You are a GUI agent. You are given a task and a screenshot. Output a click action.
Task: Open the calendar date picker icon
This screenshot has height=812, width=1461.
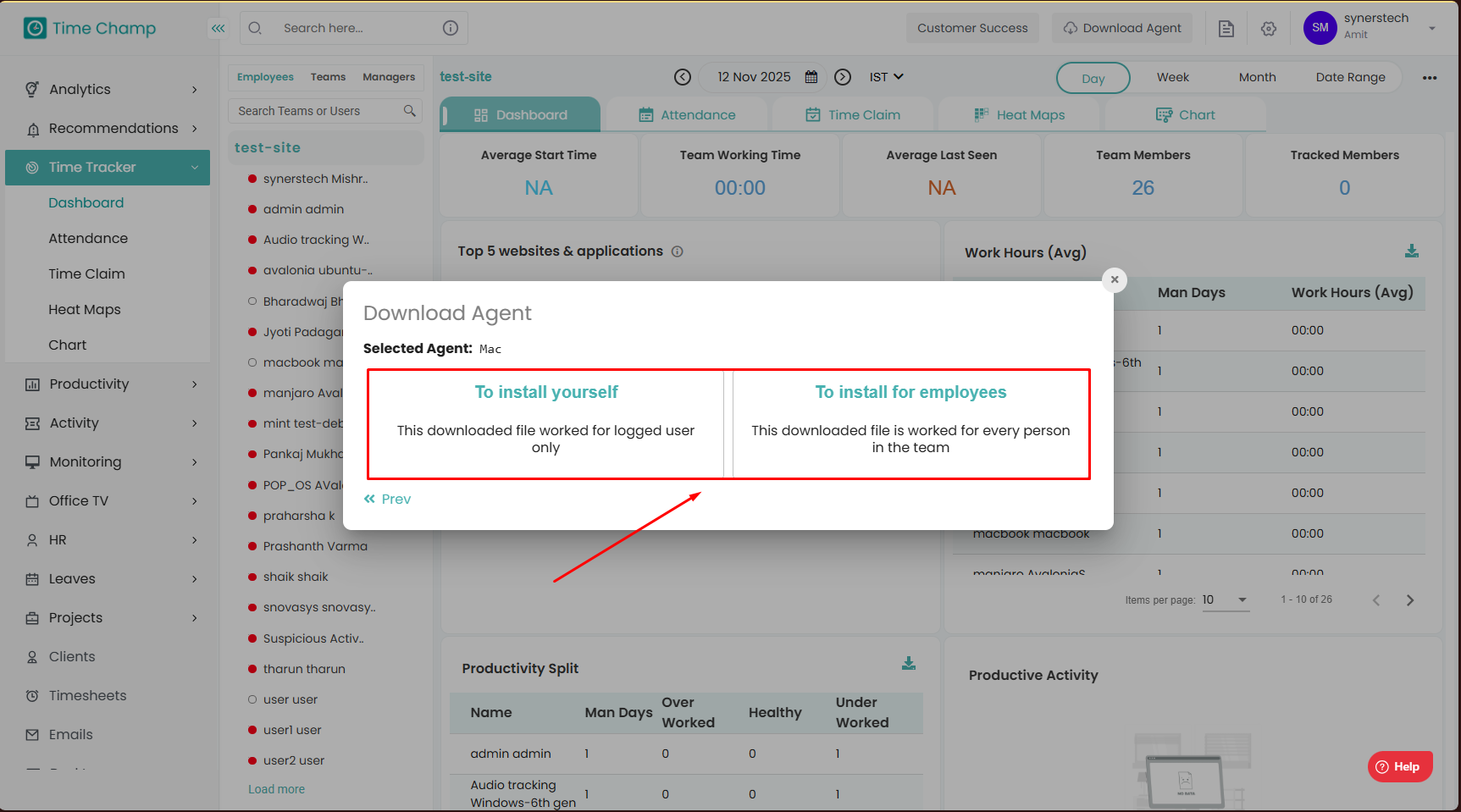pyautogui.click(x=811, y=77)
